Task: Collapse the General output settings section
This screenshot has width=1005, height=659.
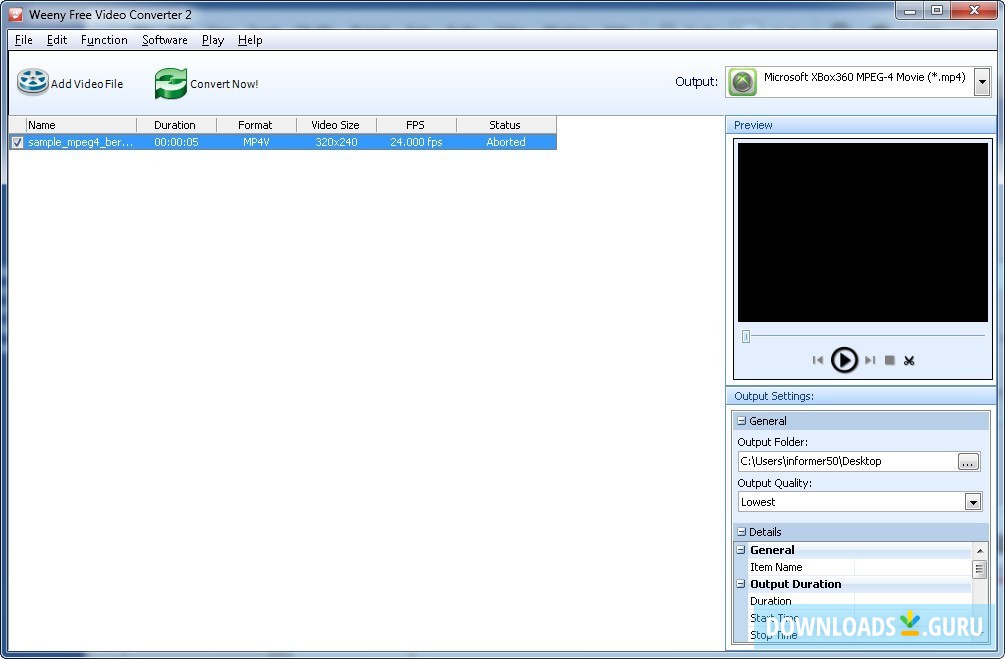Action: pos(742,421)
